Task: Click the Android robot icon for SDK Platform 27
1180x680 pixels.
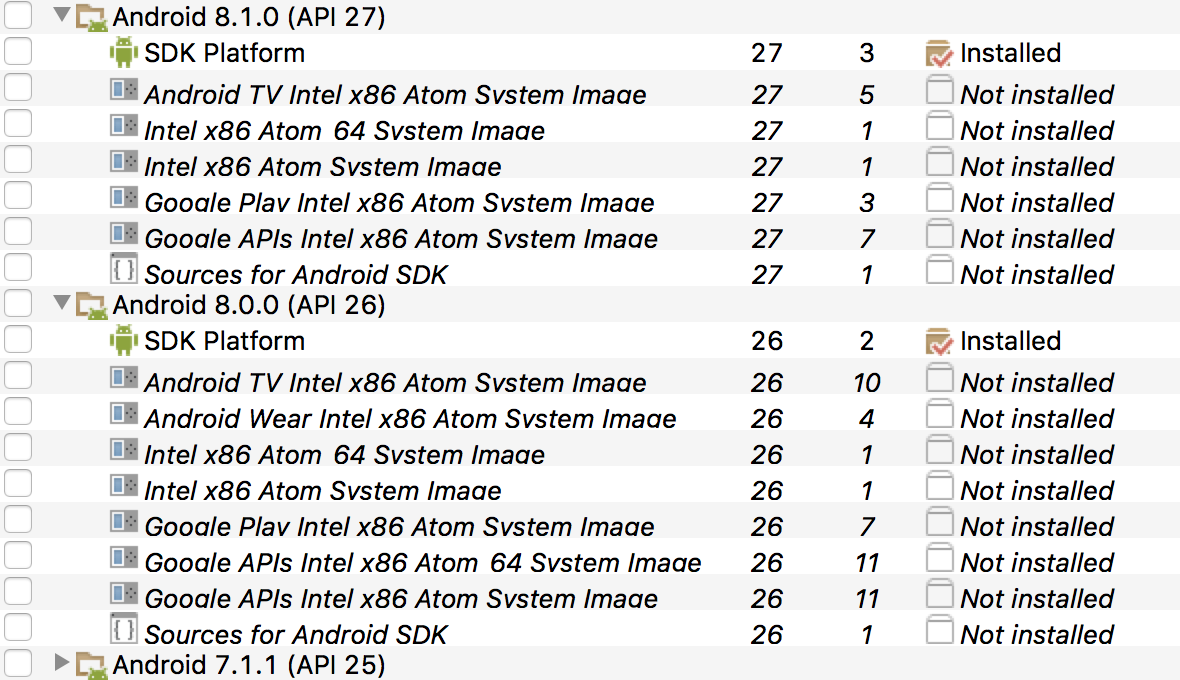Action: (x=123, y=53)
